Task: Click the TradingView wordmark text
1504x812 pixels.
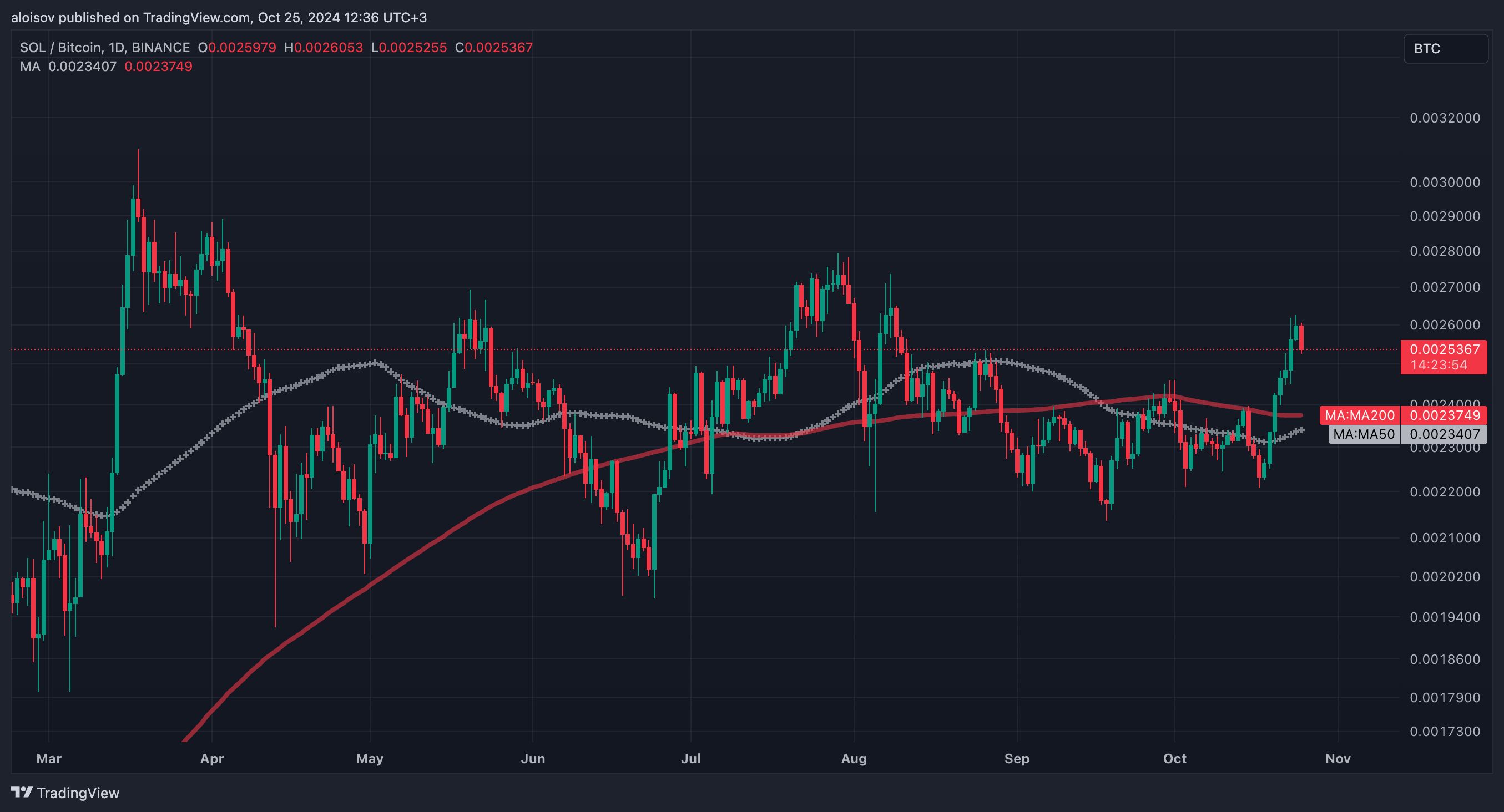Action: pyautogui.click(x=78, y=793)
